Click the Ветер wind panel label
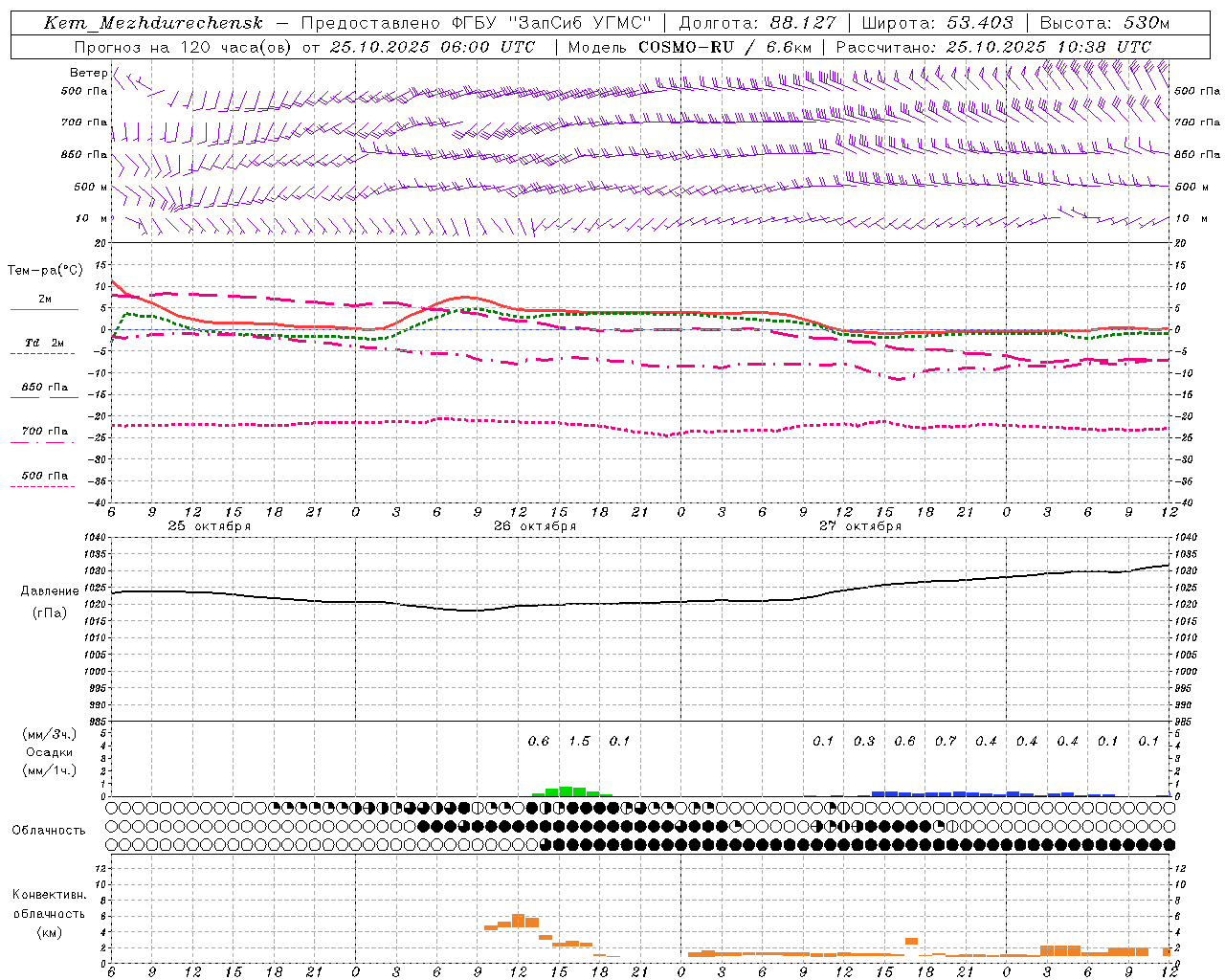1225x980 pixels. [x=88, y=73]
